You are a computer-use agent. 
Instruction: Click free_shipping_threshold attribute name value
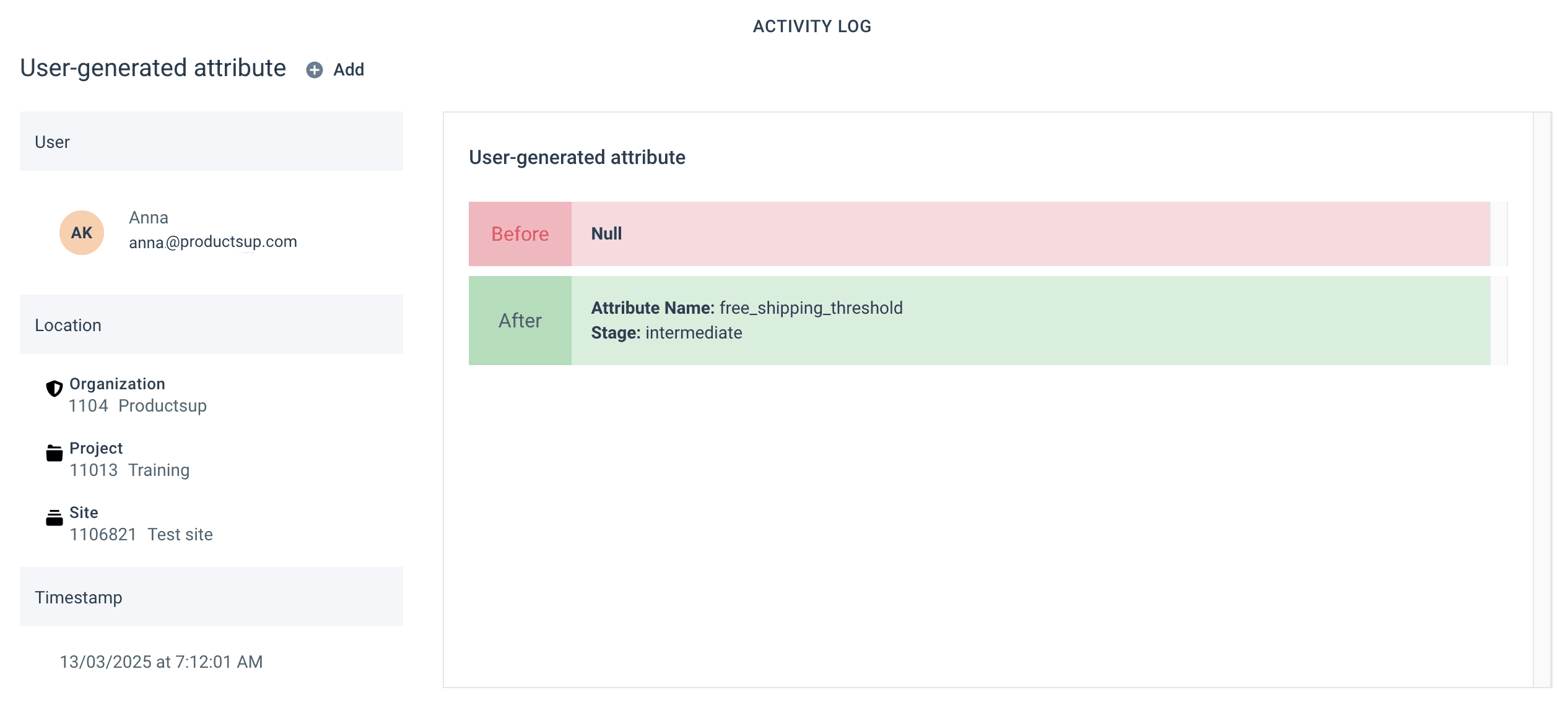pyautogui.click(x=811, y=308)
